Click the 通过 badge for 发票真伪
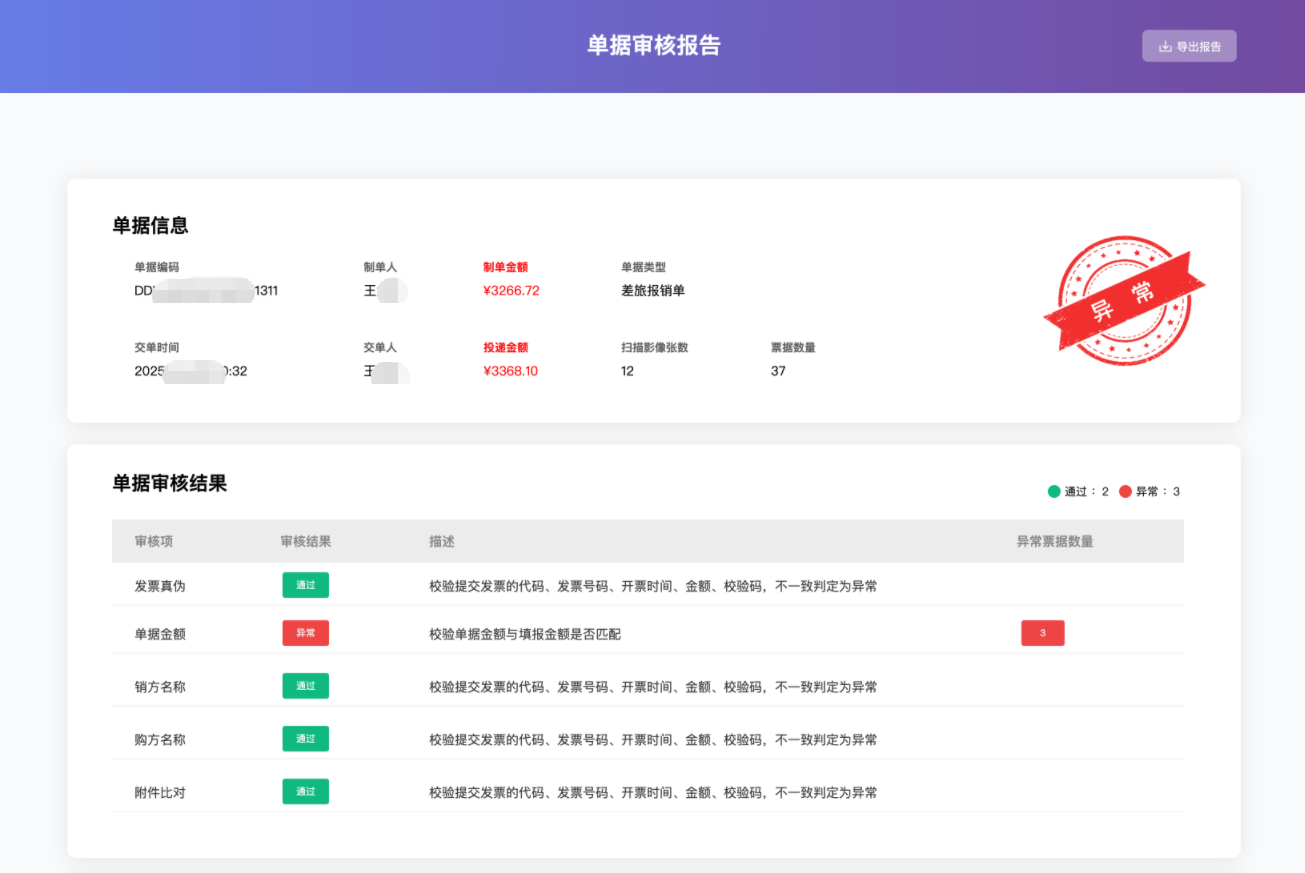 click(x=306, y=585)
